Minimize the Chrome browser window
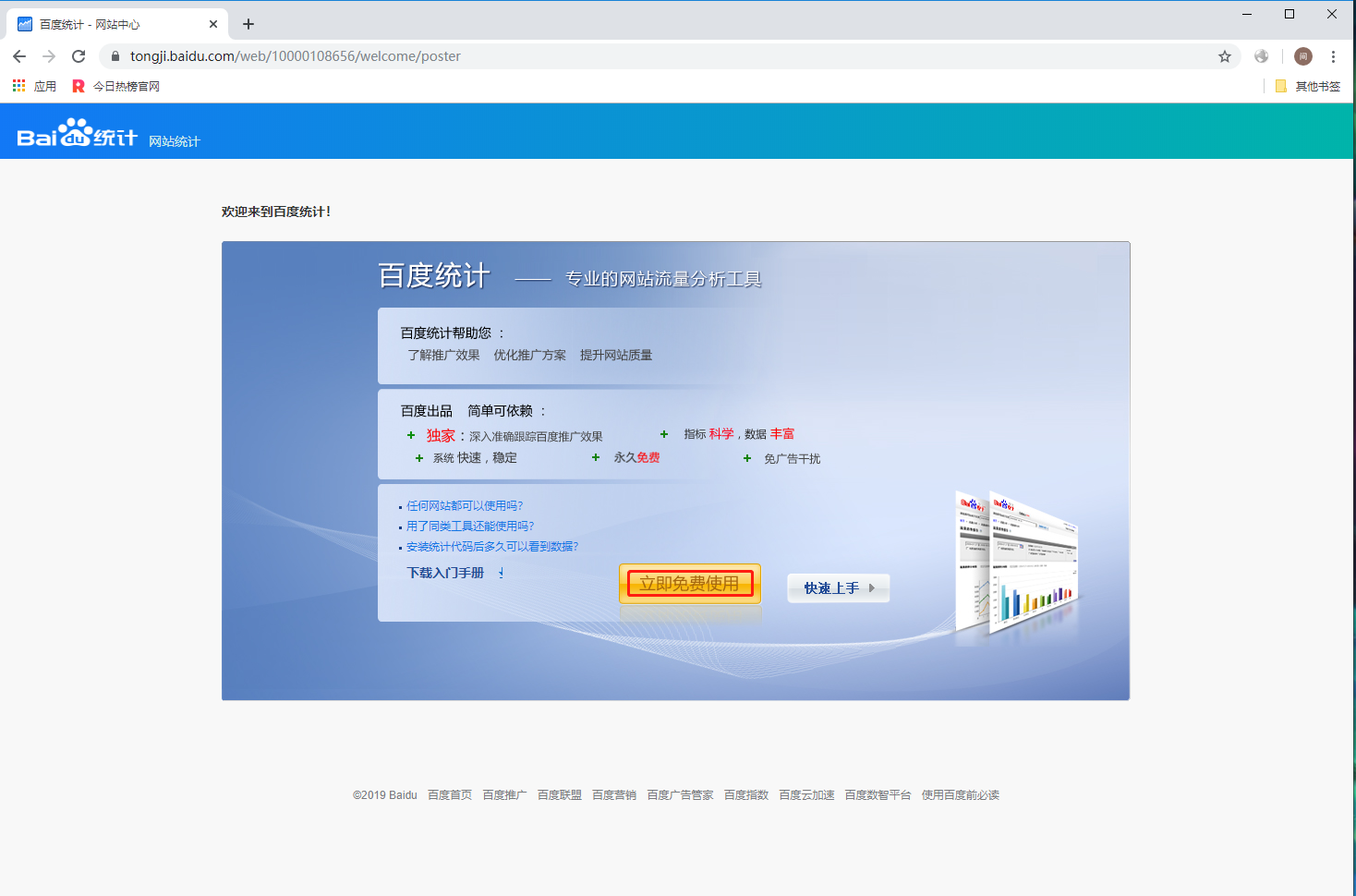 pos(1247,14)
